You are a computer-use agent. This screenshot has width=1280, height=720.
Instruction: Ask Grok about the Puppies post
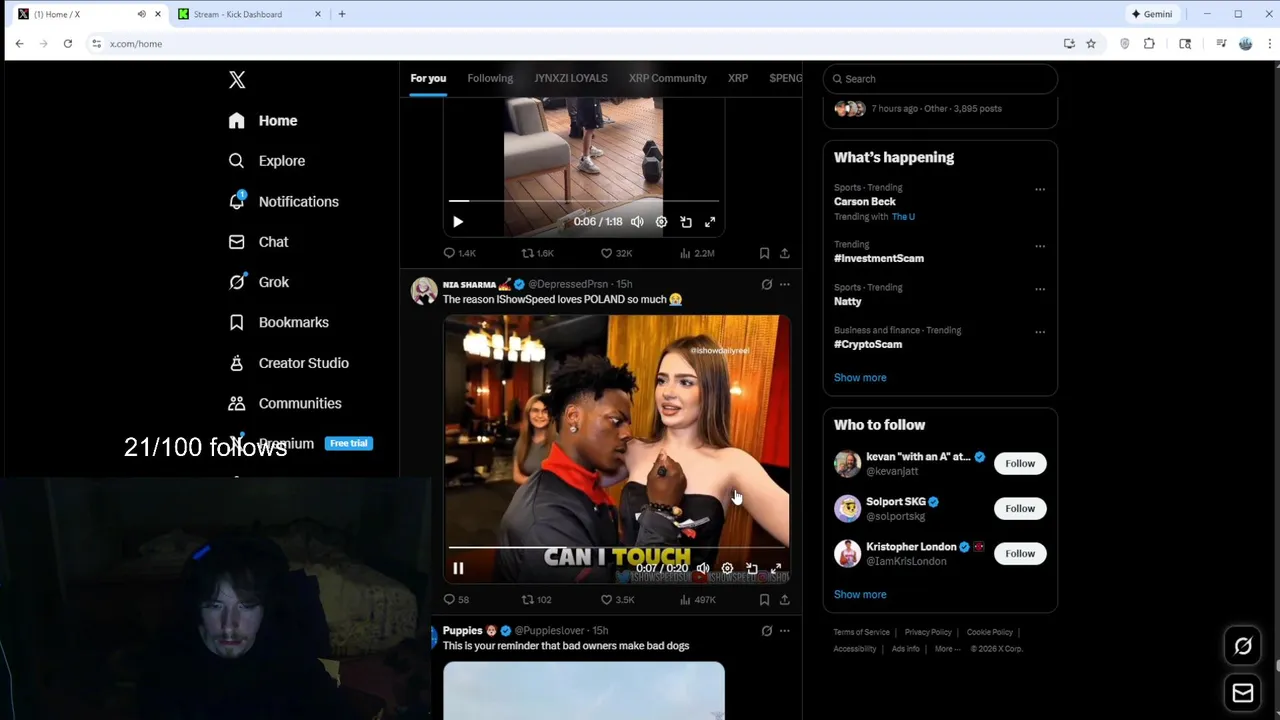pos(767,631)
